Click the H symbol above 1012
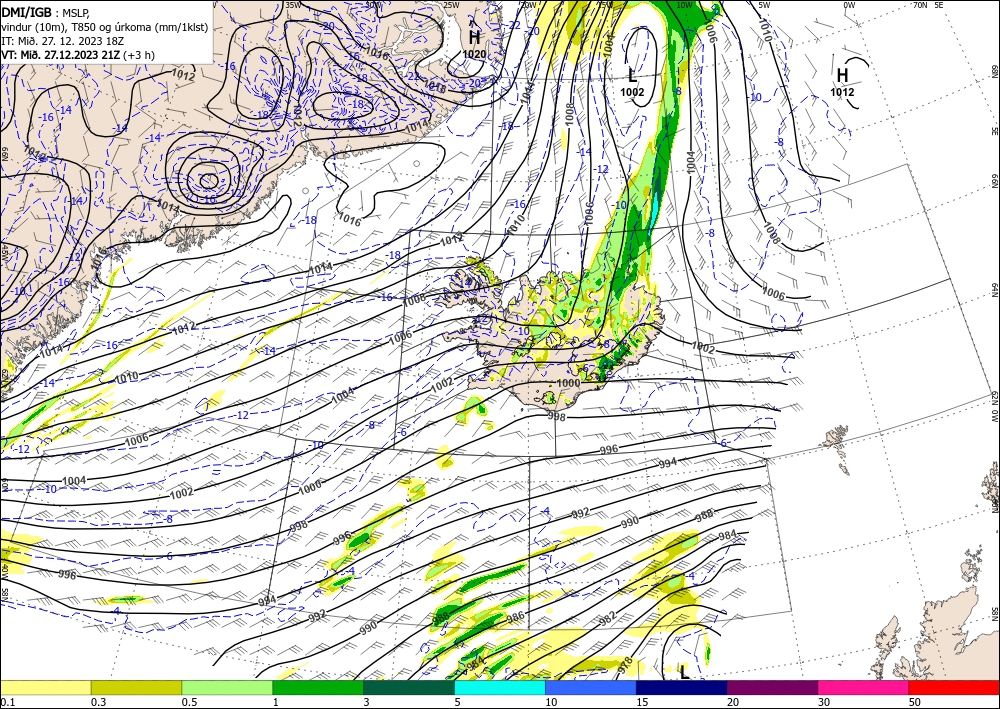1000x709 pixels. tap(842, 75)
